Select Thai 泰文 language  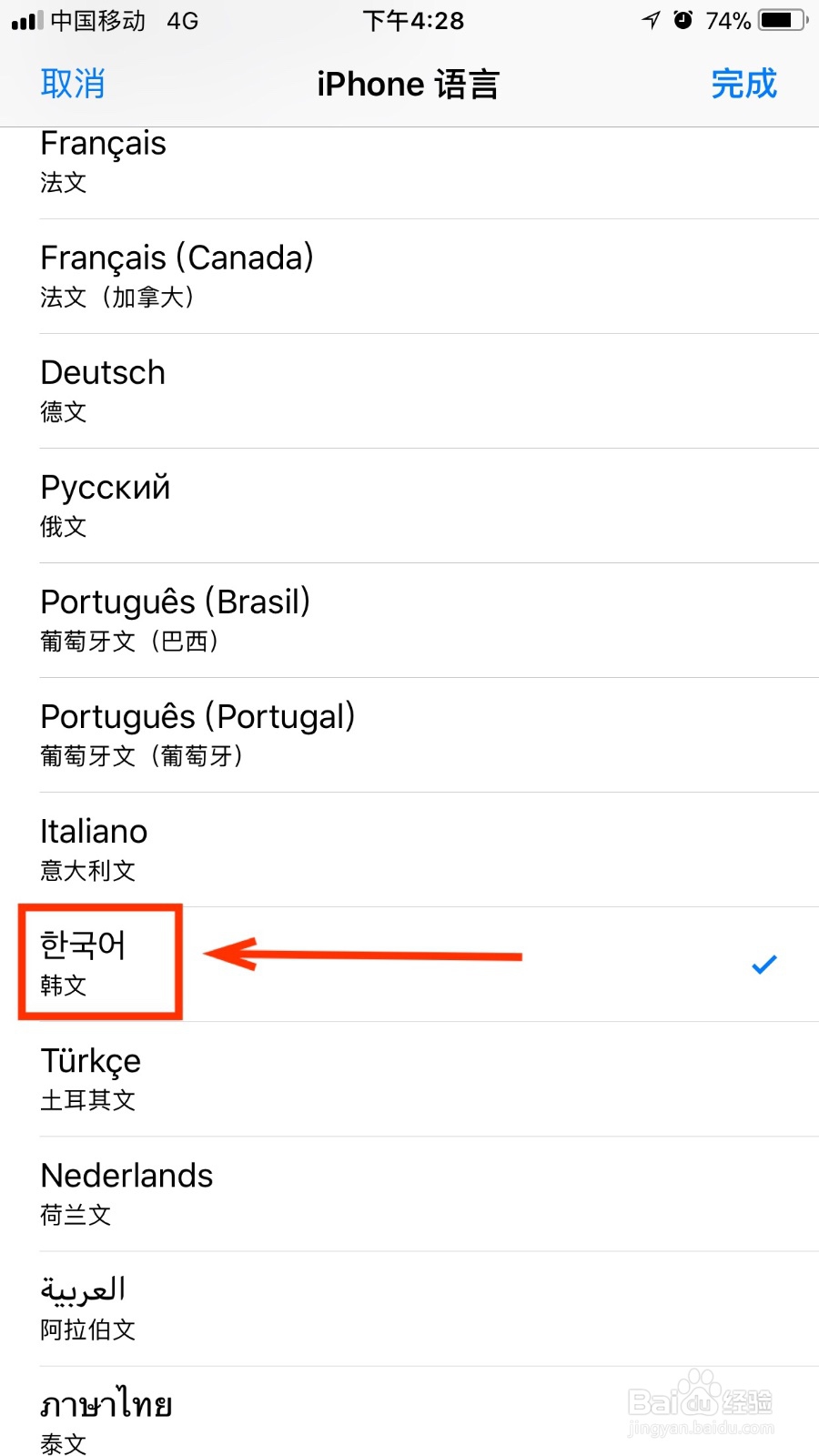coord(409,1411)
